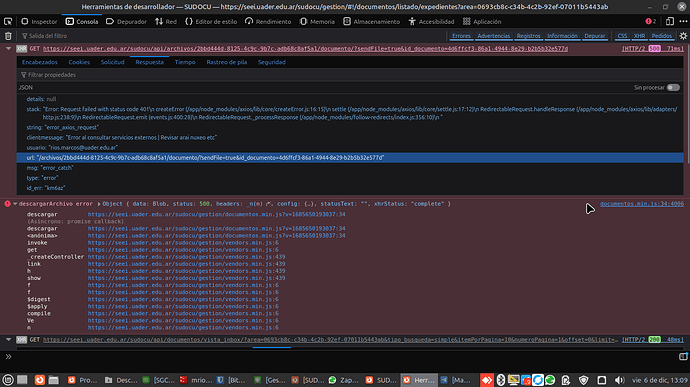Image resolution: width=690 pixels, height=387 pixels.
Task: Toggle Registros filter
Action: pyautogui.click(x=528, y=36)
